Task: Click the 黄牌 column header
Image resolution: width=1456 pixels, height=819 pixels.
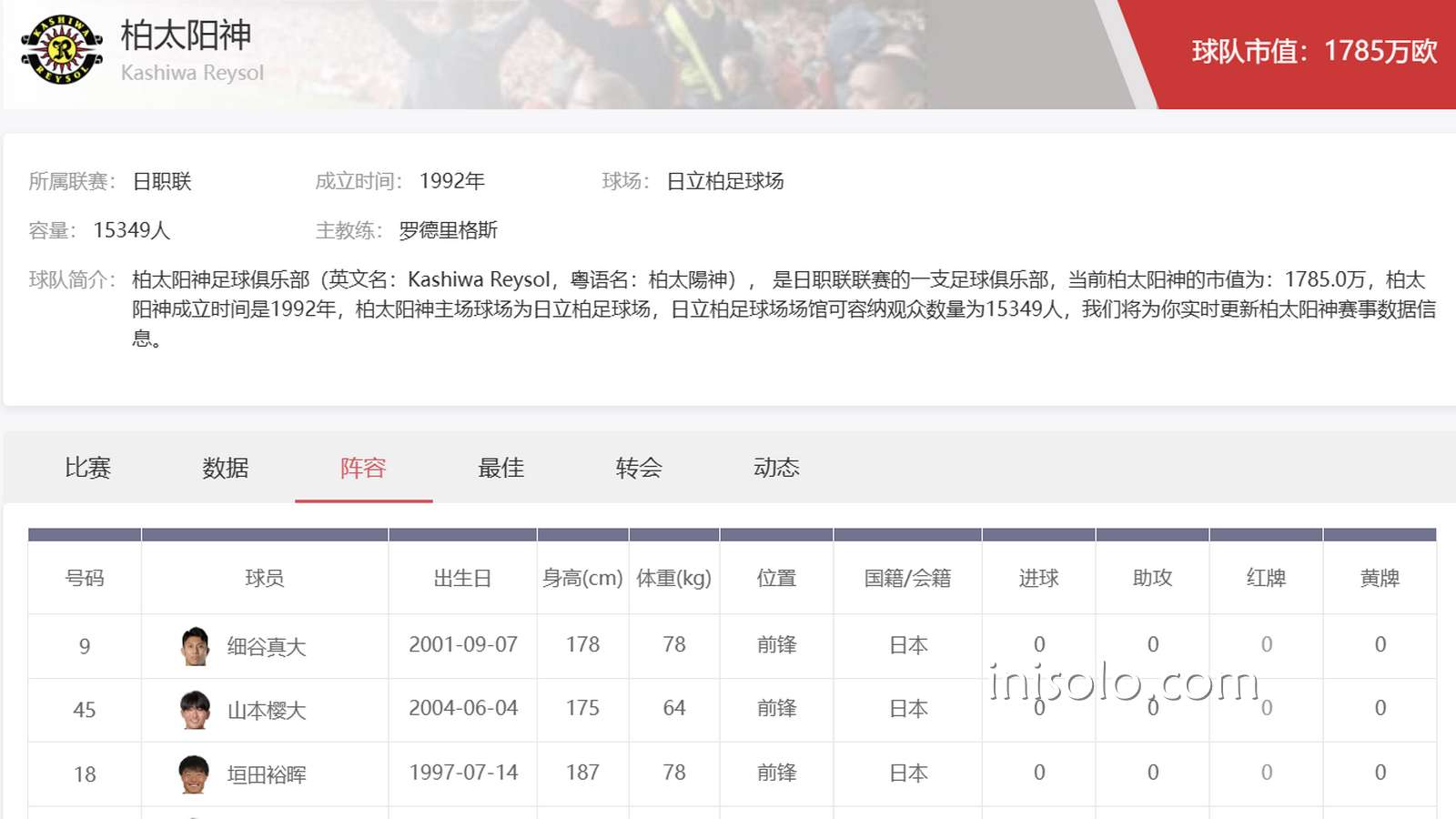Action: click(x=1380, y=578)
